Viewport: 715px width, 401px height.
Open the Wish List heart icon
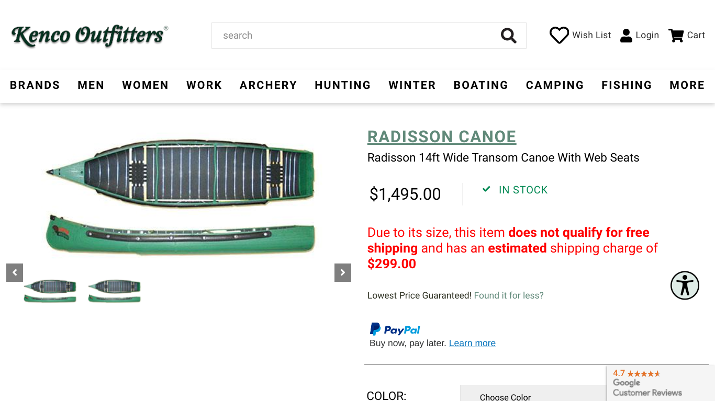coord(559,35)
